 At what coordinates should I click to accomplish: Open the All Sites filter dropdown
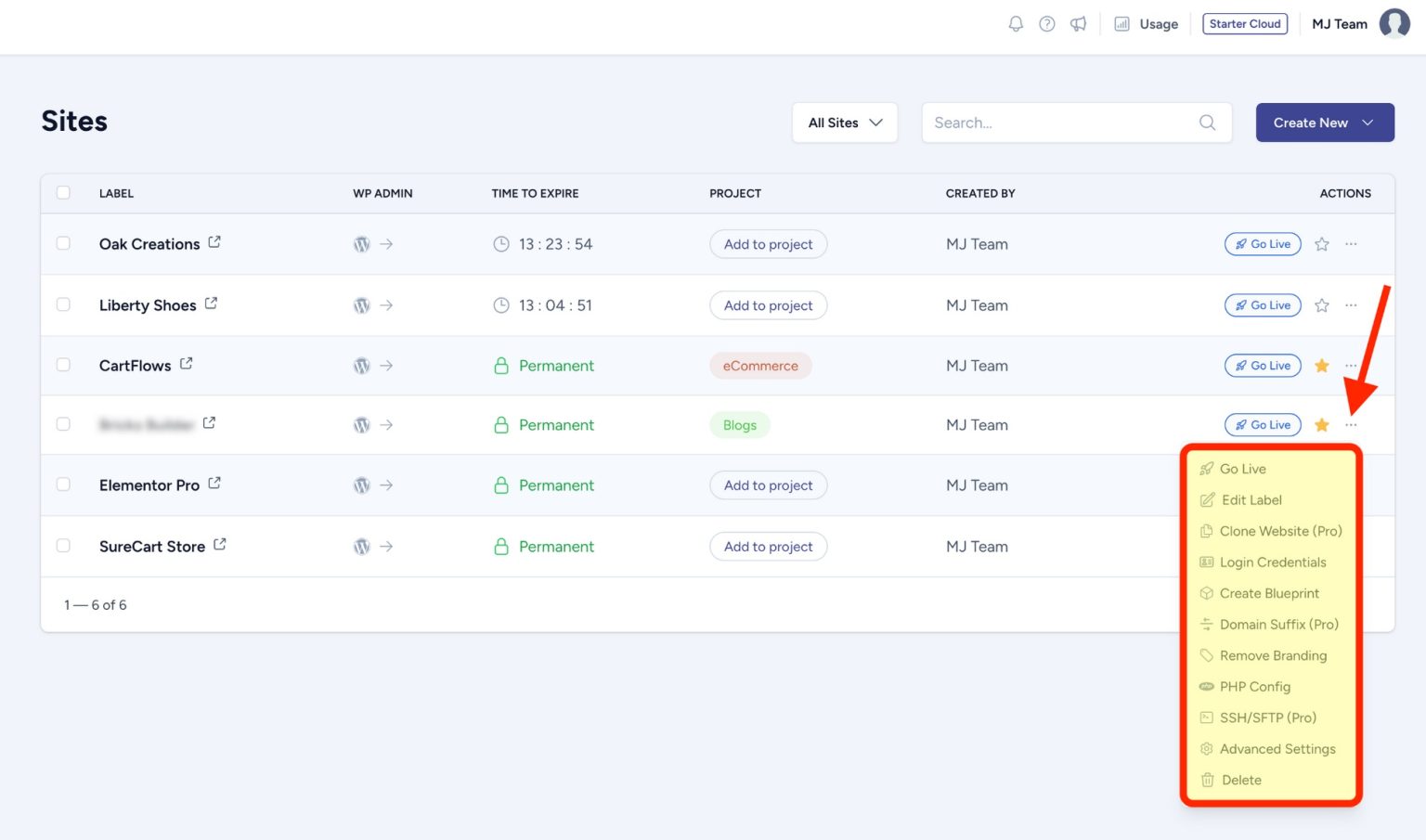tap(844, 122)
